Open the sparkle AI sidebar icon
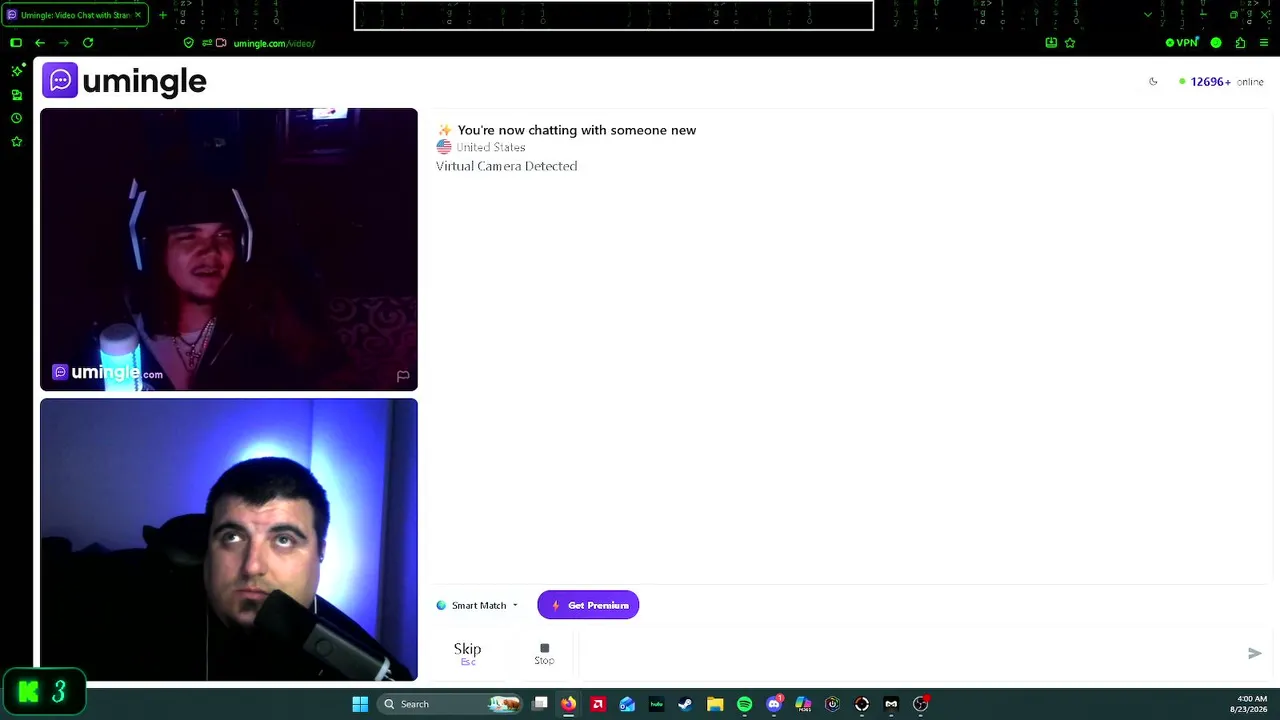This screenshot has height=720, width=1280. click(17, 70)
